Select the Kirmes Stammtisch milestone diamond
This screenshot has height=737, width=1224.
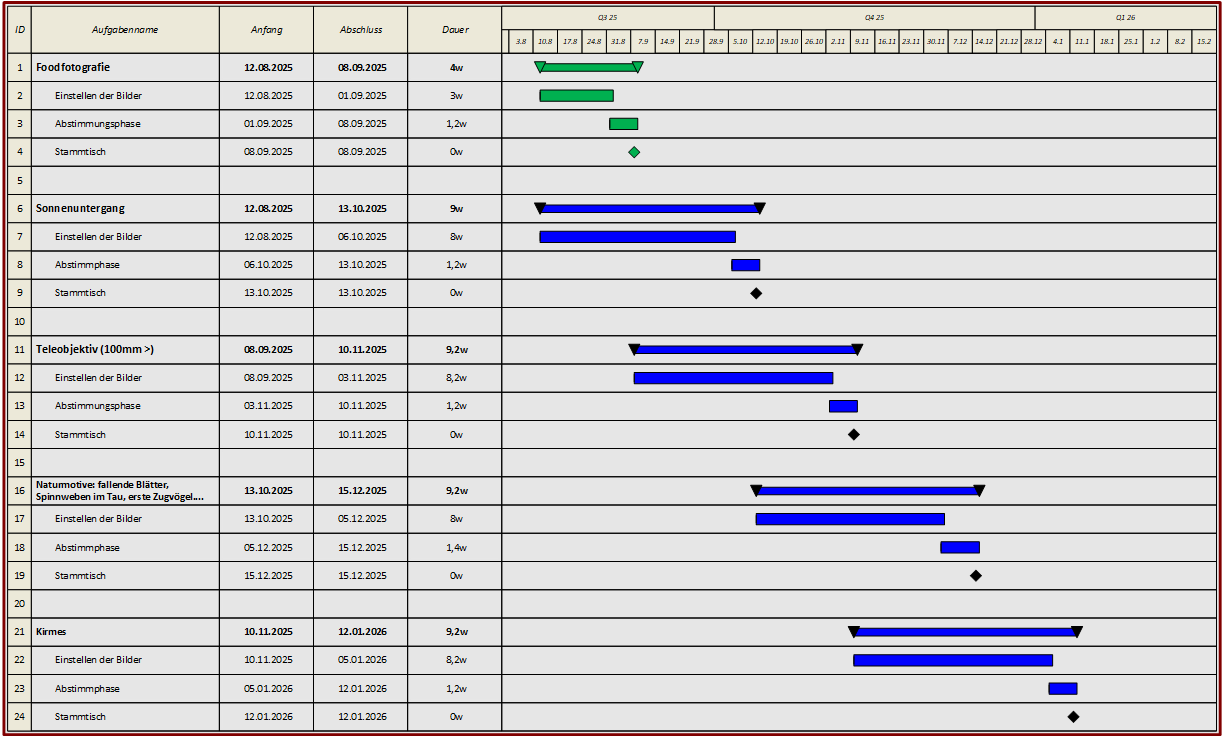point(1073,717)
